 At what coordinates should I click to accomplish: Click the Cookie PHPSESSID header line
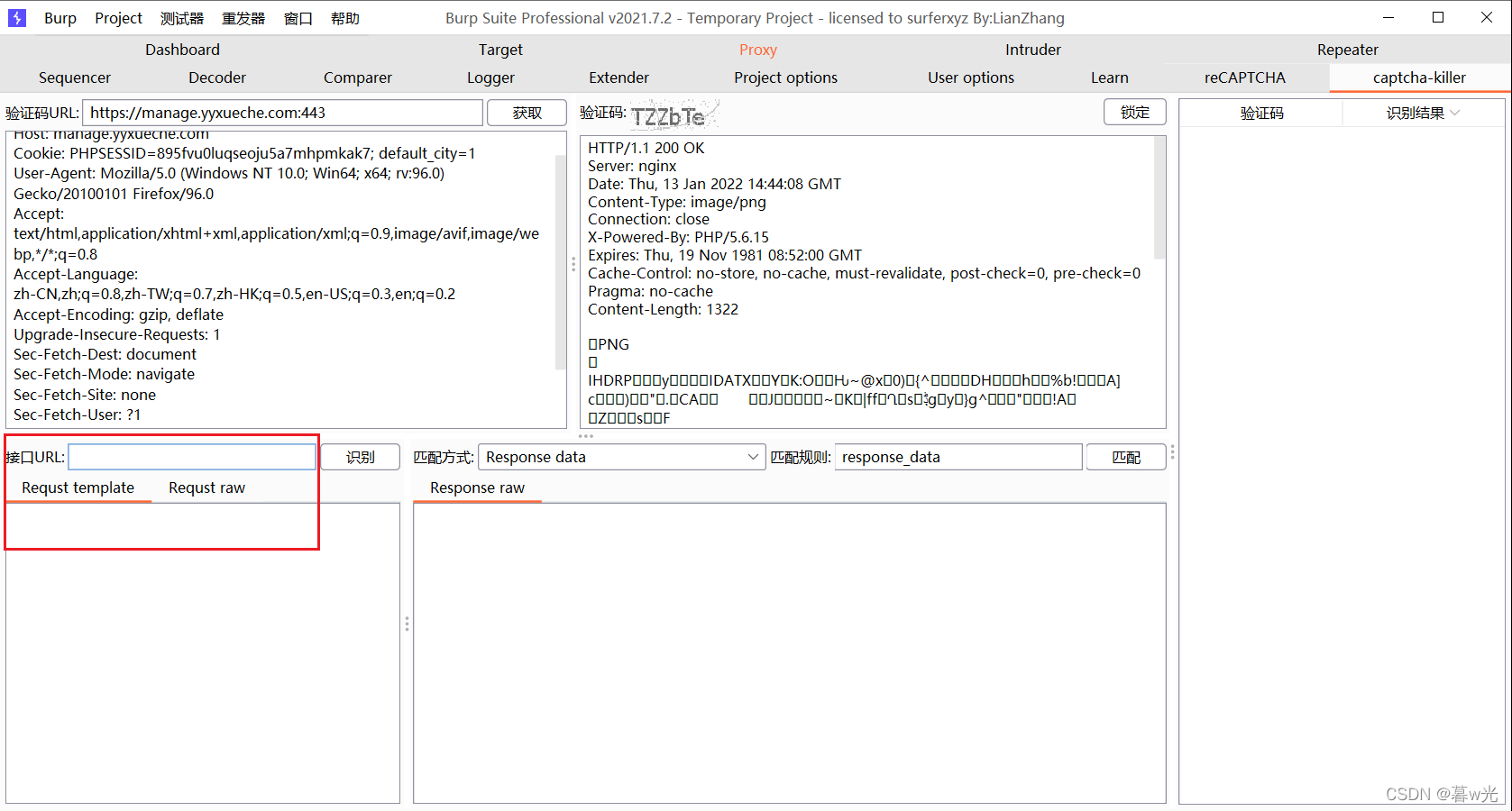click(x=244, y=153)
